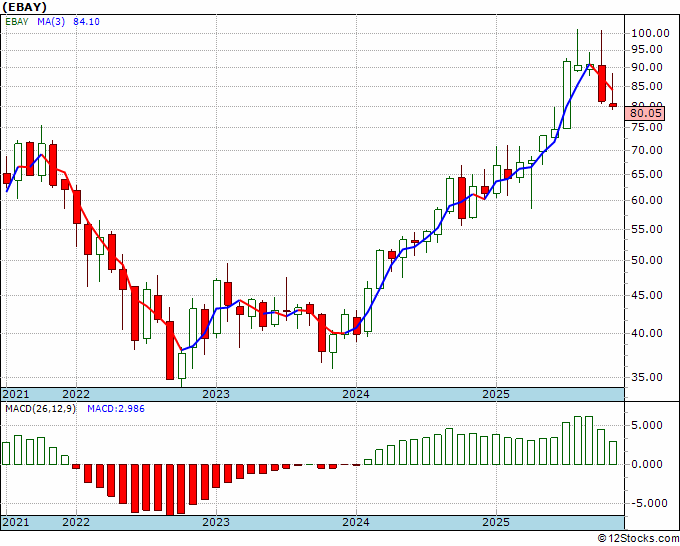Click the 90.00 price axis label
Image resolution: width=680 pixels, height=546 pixels.
coord(649,68)
